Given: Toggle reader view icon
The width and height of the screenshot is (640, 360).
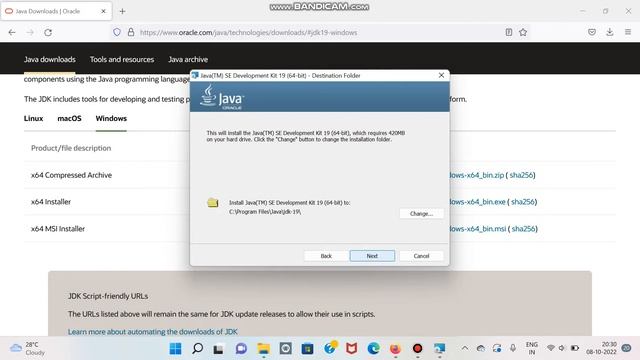Looking at the screenshot, I should pos(509,32).
